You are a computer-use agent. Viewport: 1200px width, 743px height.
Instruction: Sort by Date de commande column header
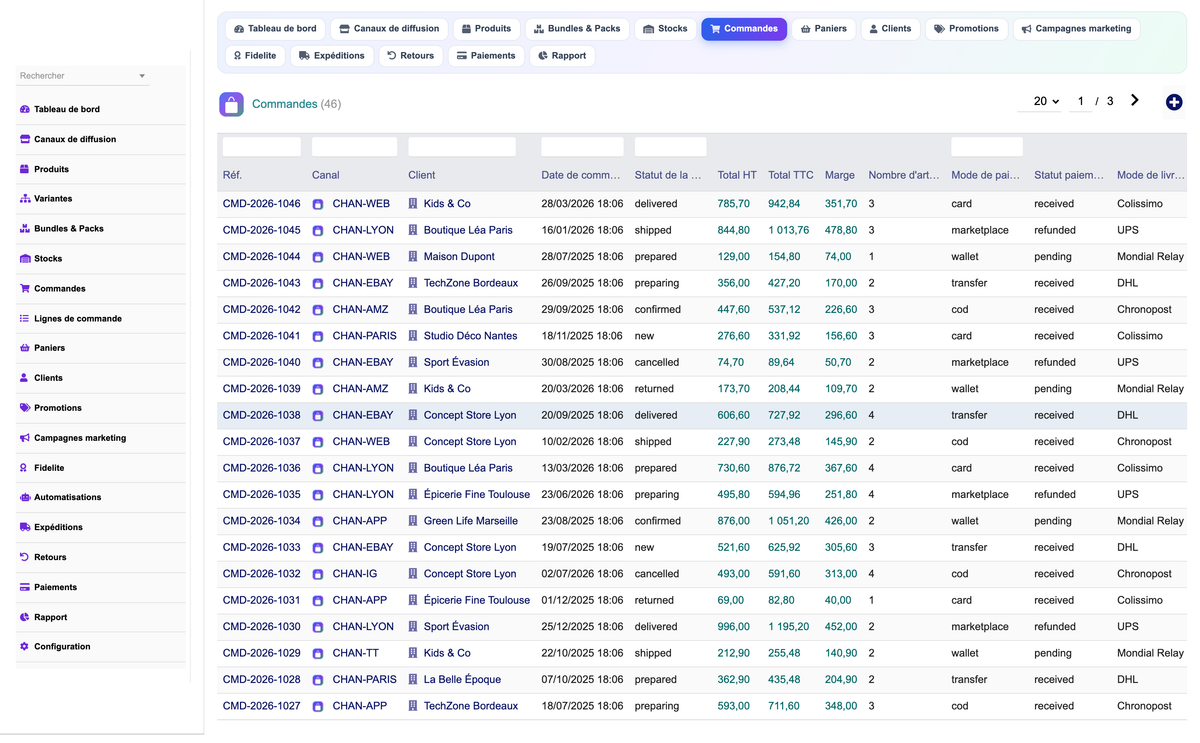coord(581,175)
